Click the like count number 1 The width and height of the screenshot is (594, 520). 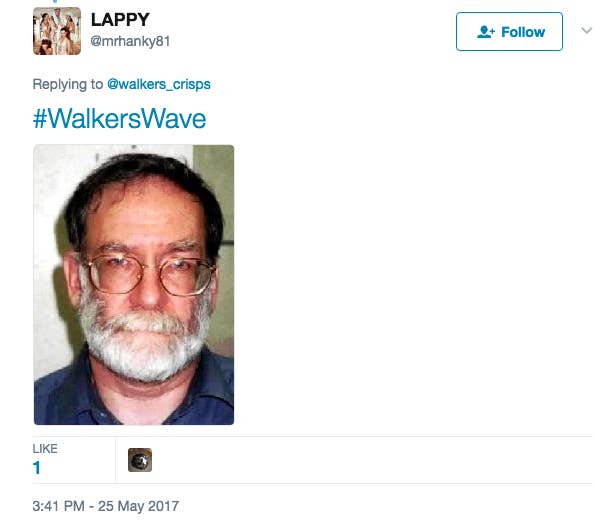pyautogui.click(x=37, y=468)
